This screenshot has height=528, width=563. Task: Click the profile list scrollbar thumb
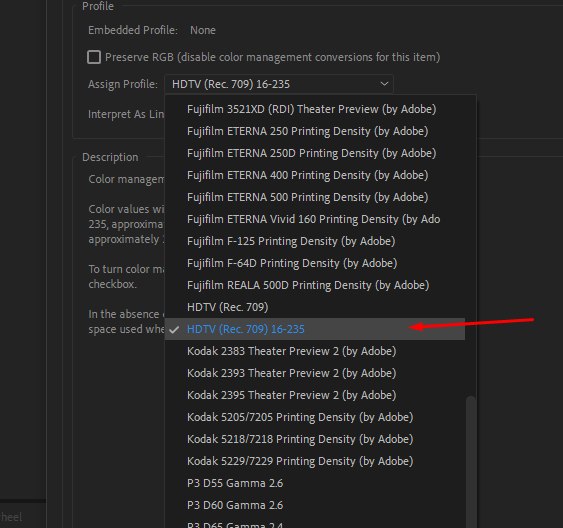coord(471,462)
